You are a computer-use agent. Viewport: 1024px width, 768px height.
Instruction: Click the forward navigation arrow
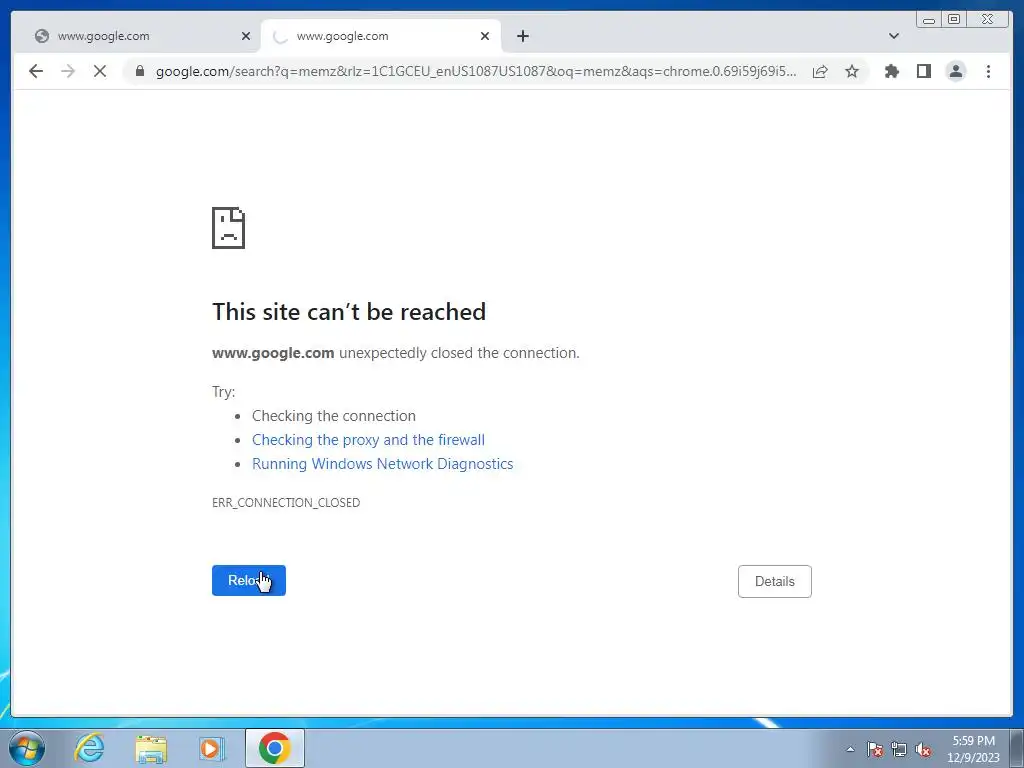point(68,71)
